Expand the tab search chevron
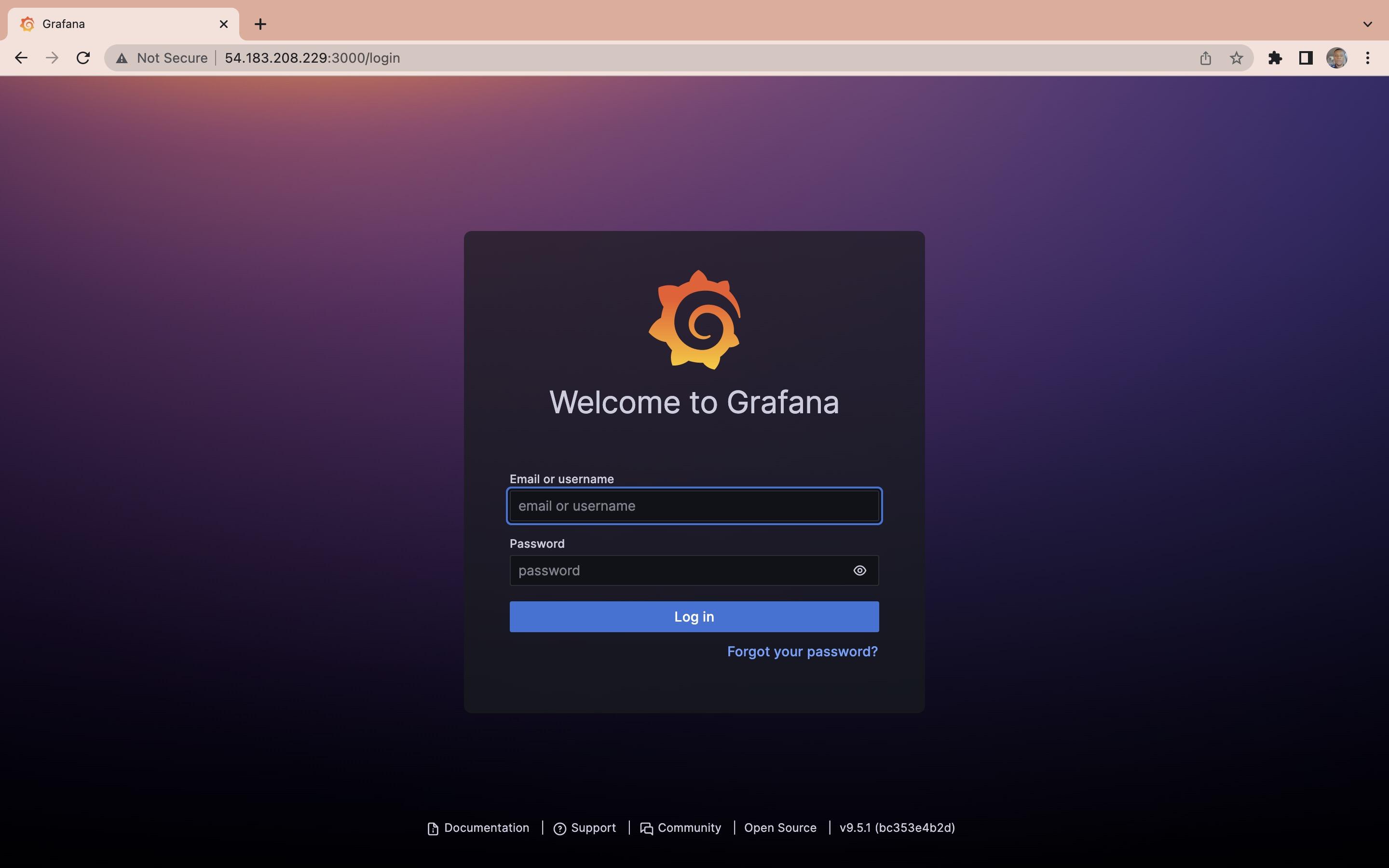This screenshot has height=868, width=1389. (x=1367, y=24)
